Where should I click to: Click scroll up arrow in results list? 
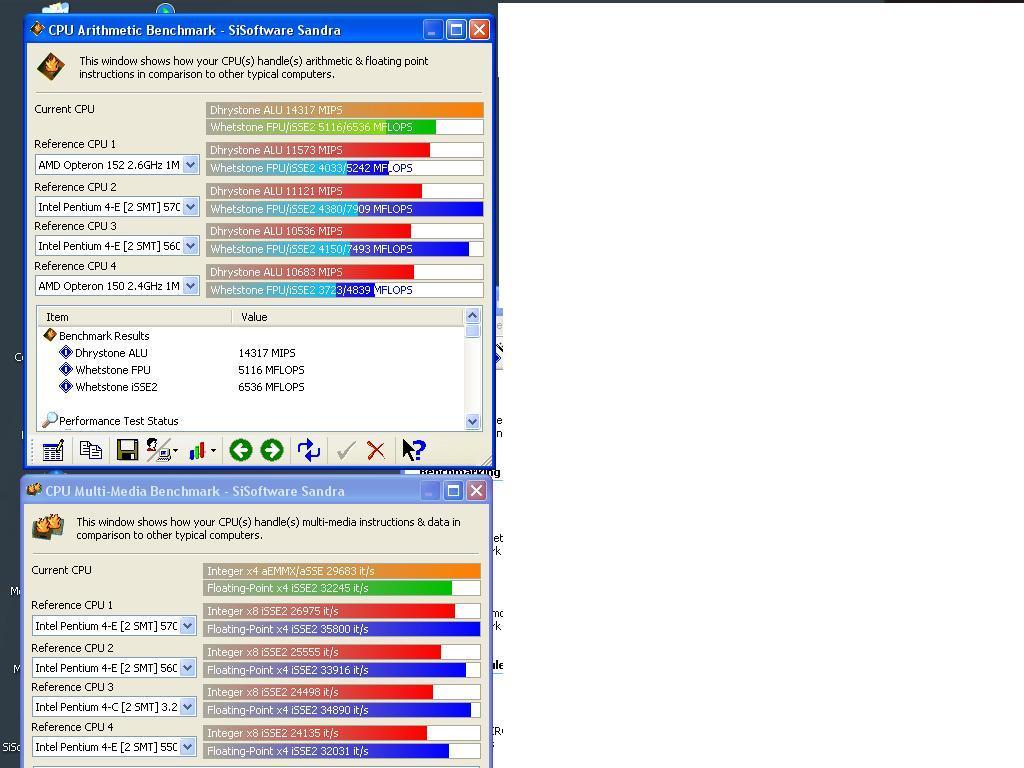(472, 316)
